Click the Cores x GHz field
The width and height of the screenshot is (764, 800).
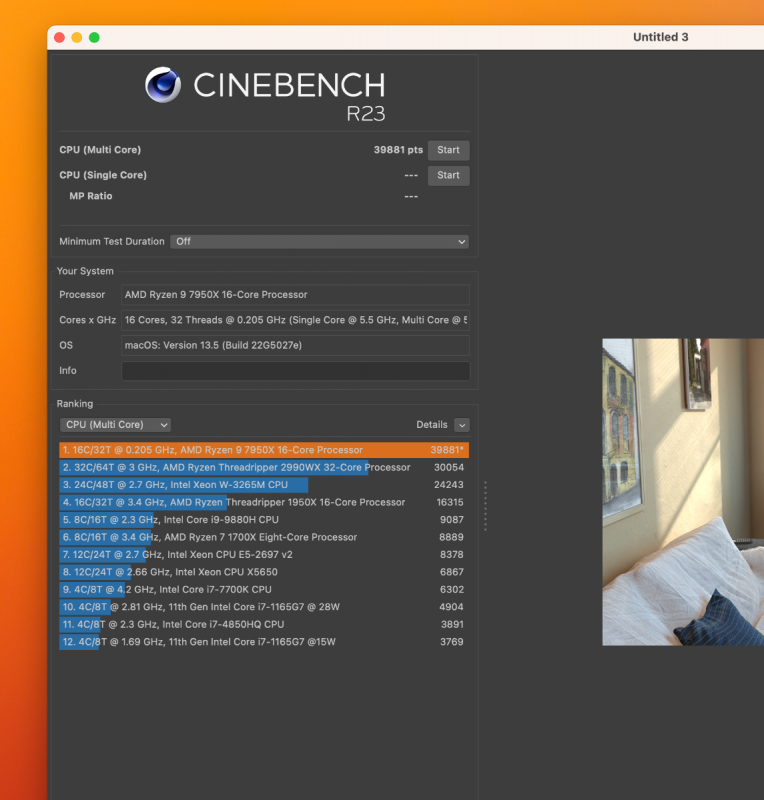(295, 320)
